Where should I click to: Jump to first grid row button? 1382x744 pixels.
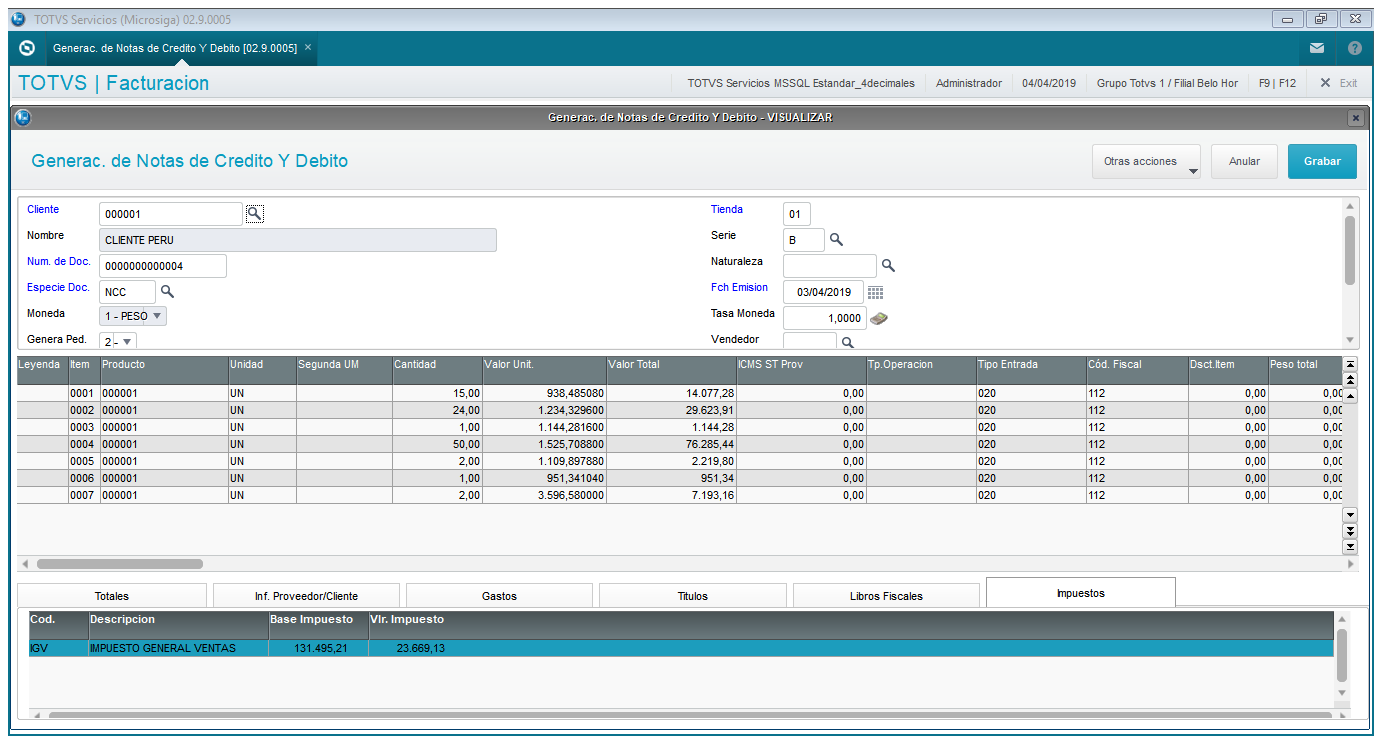coord(1350,364)
